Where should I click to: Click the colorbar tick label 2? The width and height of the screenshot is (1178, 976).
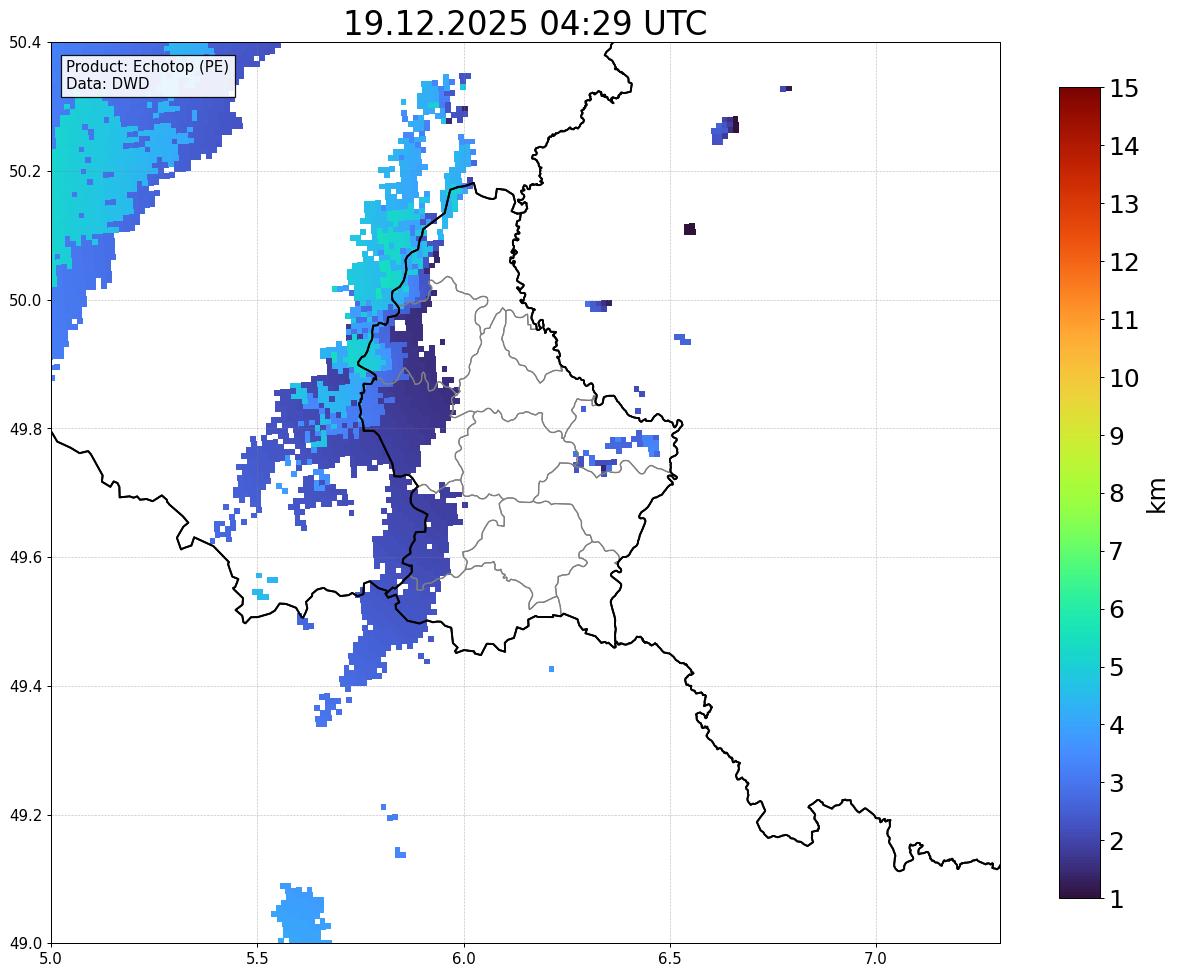[1117, 841]
